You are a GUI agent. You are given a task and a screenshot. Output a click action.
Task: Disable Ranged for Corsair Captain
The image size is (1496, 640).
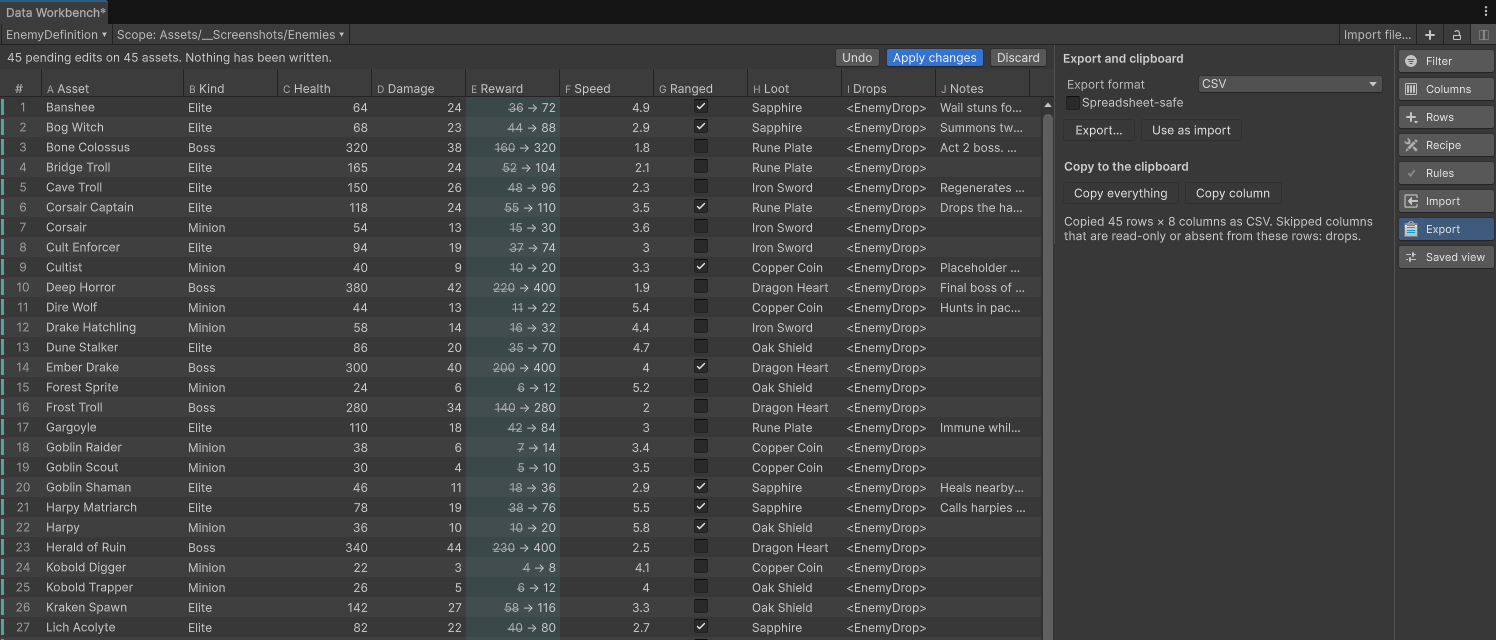(701, 206)
